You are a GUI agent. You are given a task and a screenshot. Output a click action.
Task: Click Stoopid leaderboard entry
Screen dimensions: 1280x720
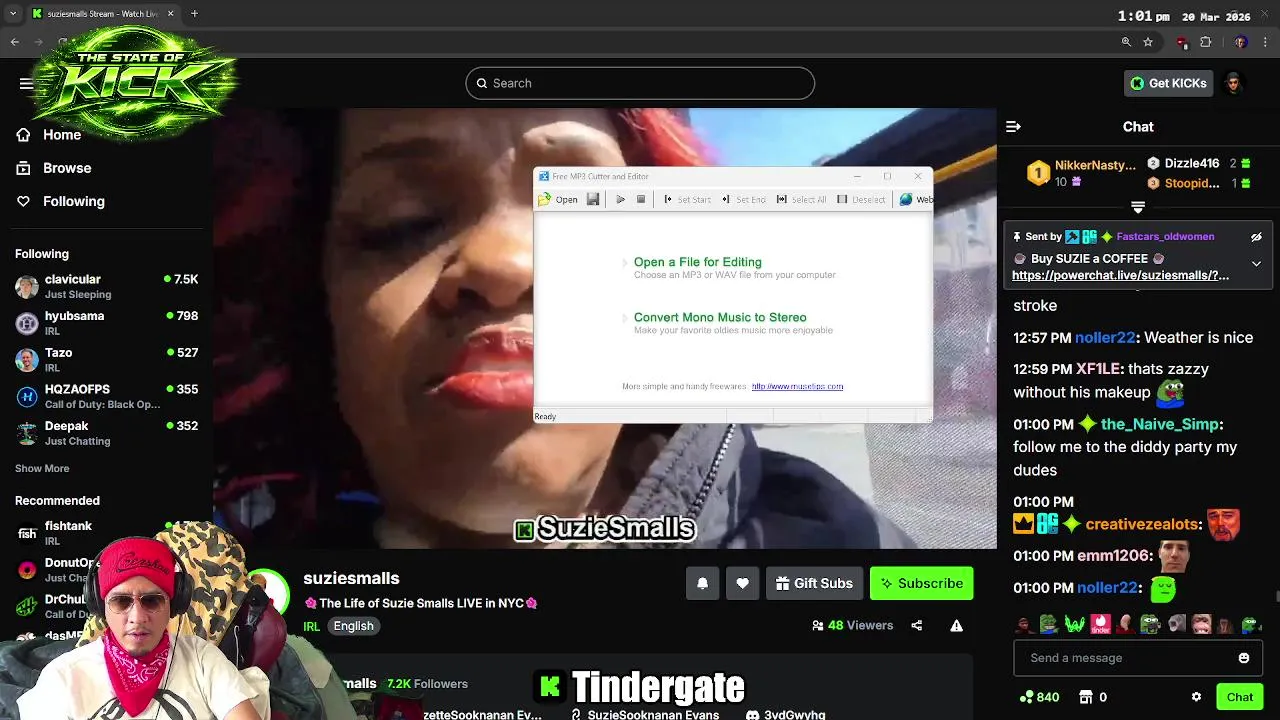pos(1198,183)
